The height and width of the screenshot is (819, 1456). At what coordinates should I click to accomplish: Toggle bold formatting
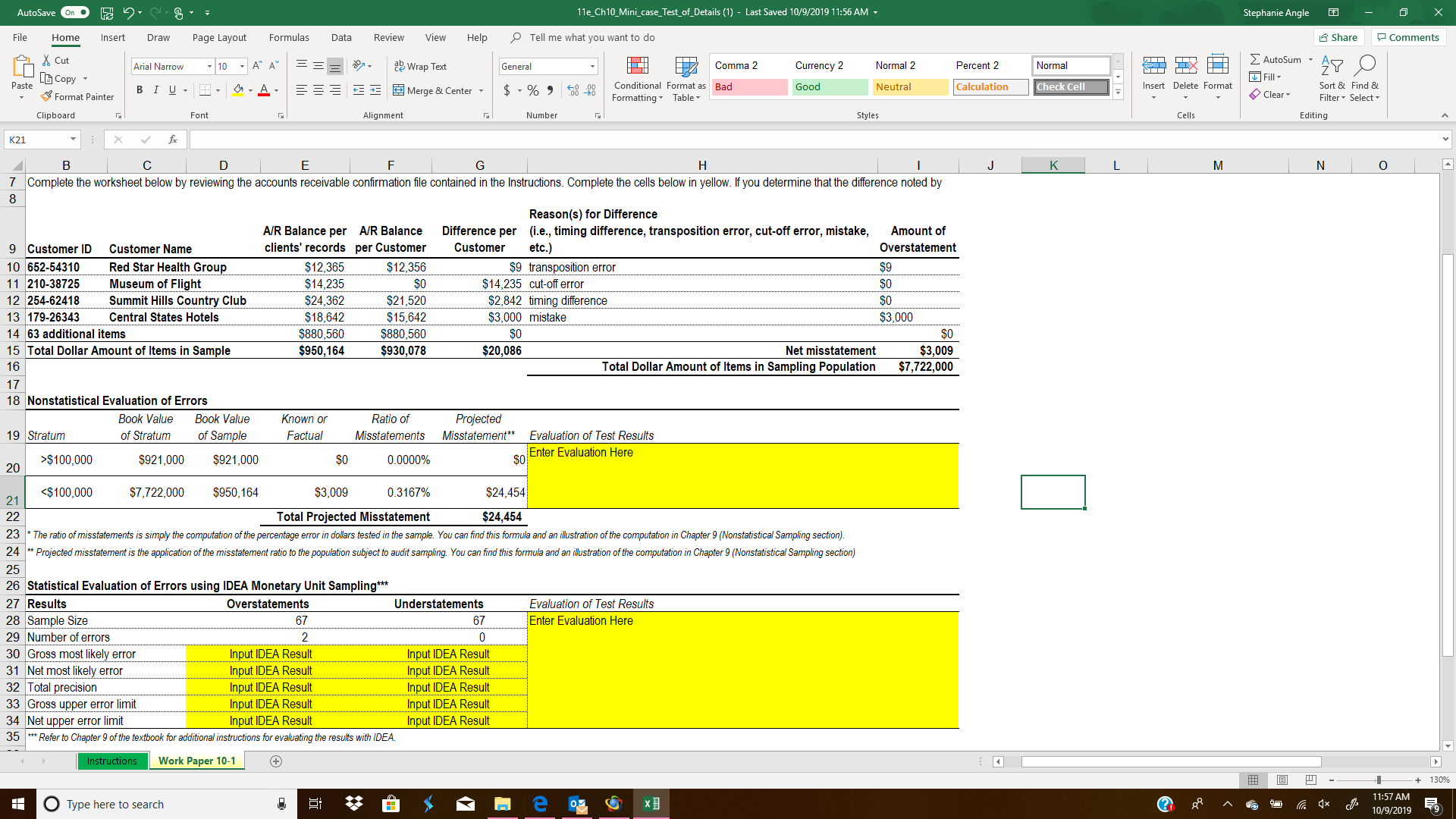tap(140, 89)
